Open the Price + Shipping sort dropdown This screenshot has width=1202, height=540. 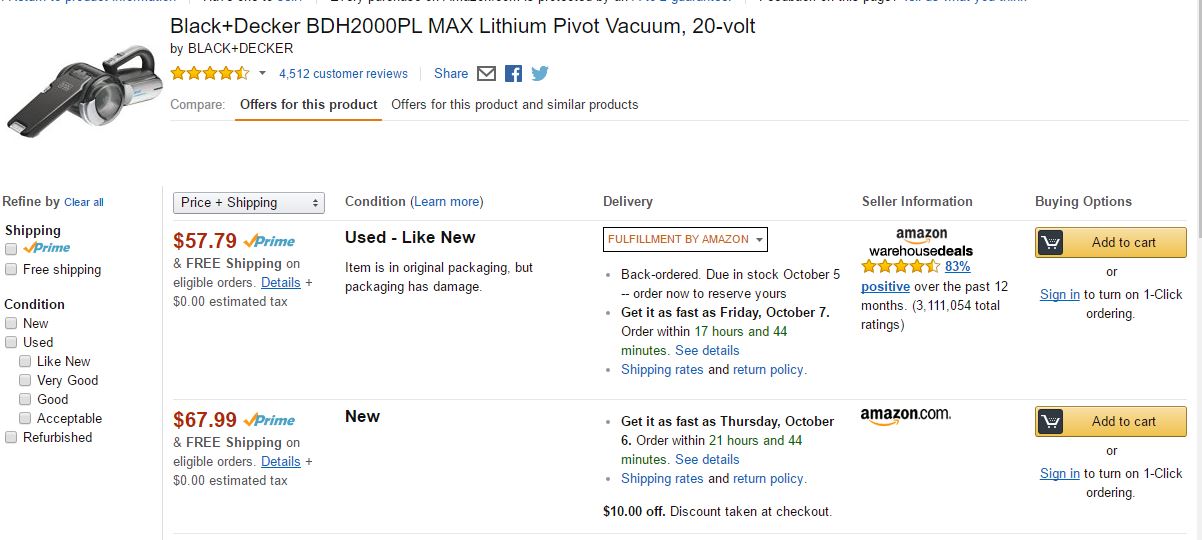[x=249, y=202]
